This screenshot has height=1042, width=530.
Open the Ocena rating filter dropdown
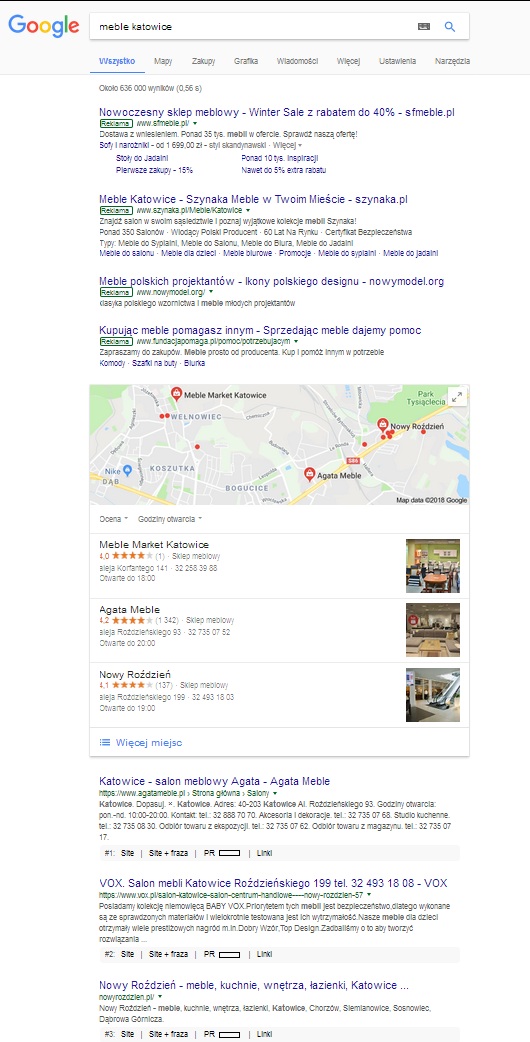[114, 518]
